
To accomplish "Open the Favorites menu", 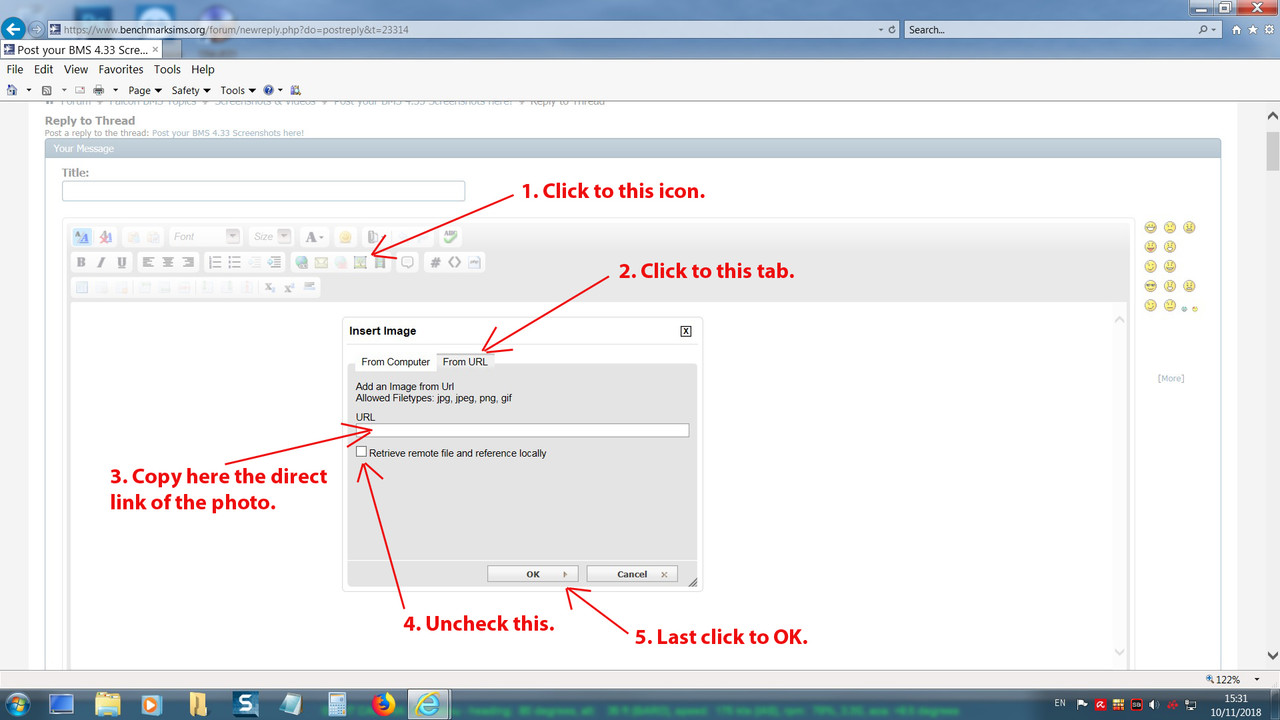I will point(121,70).
